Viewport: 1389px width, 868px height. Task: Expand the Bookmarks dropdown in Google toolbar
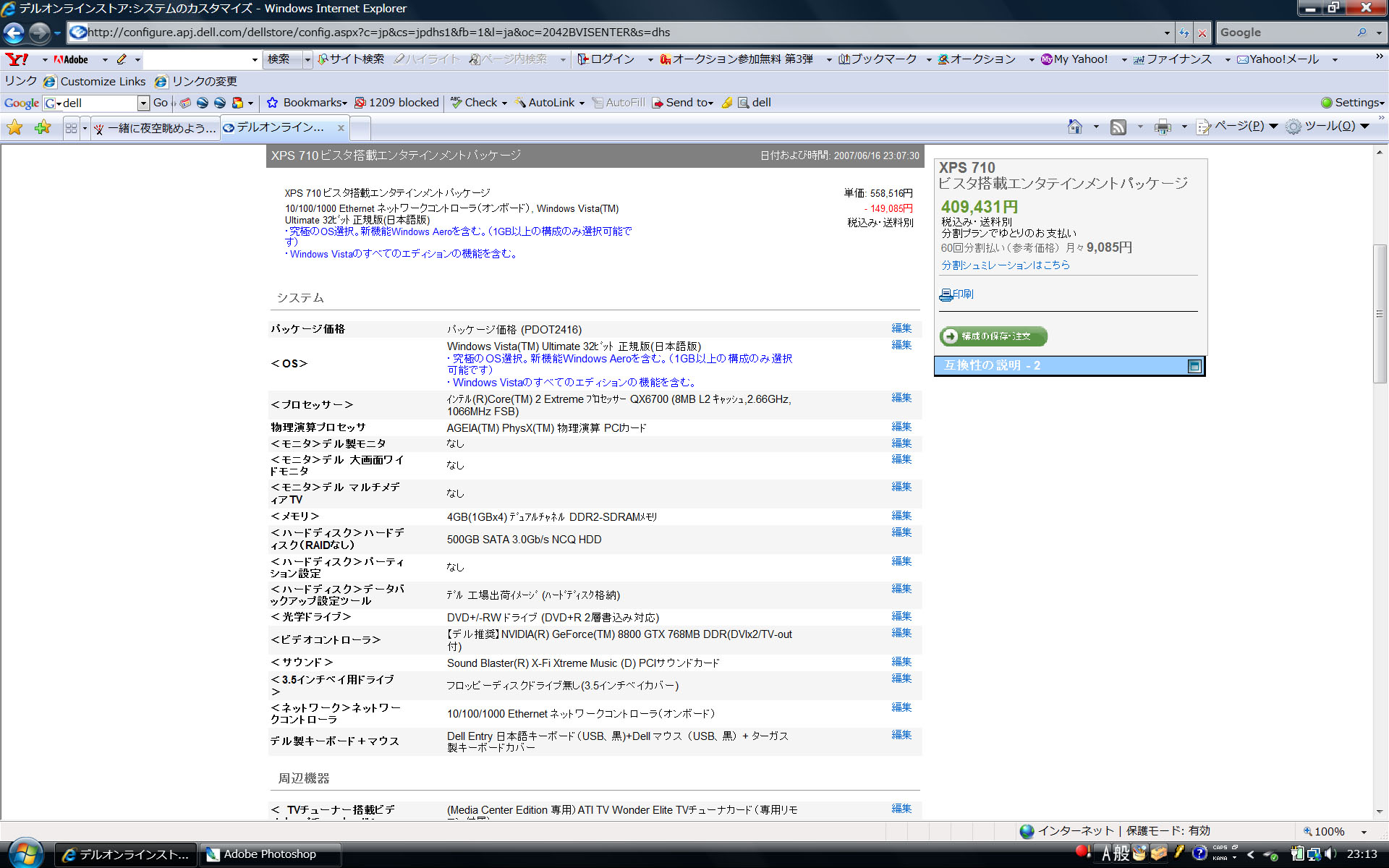coord(345,103)
